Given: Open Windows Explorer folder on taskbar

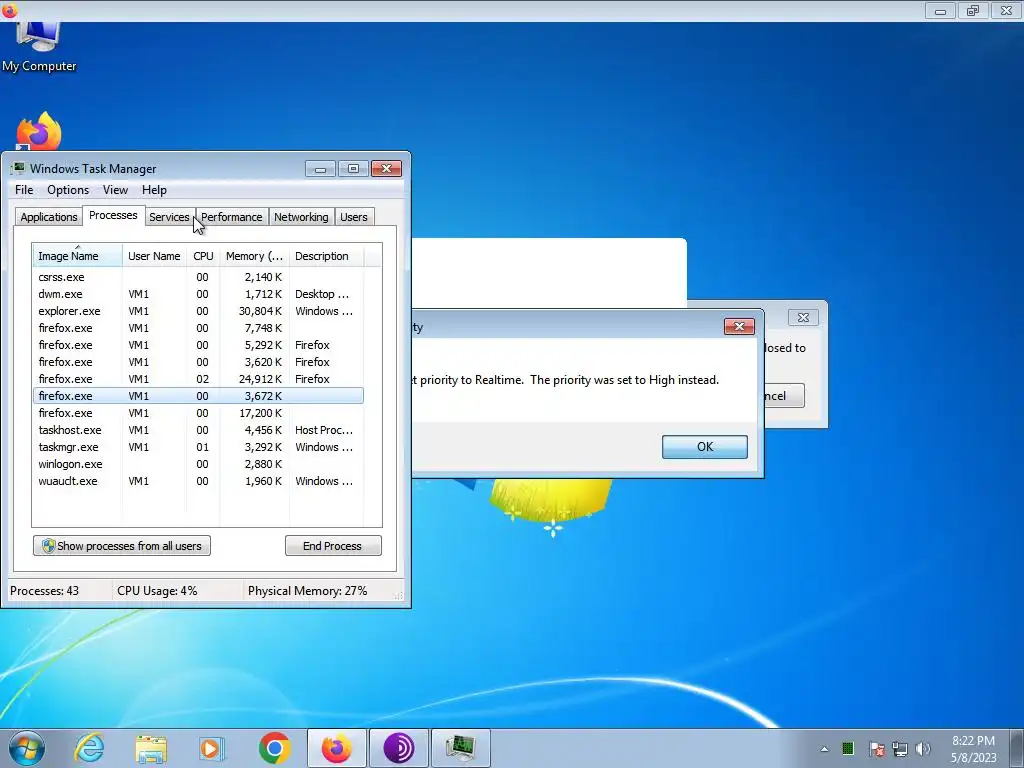Looking at the screenshot, I should 151,748.
